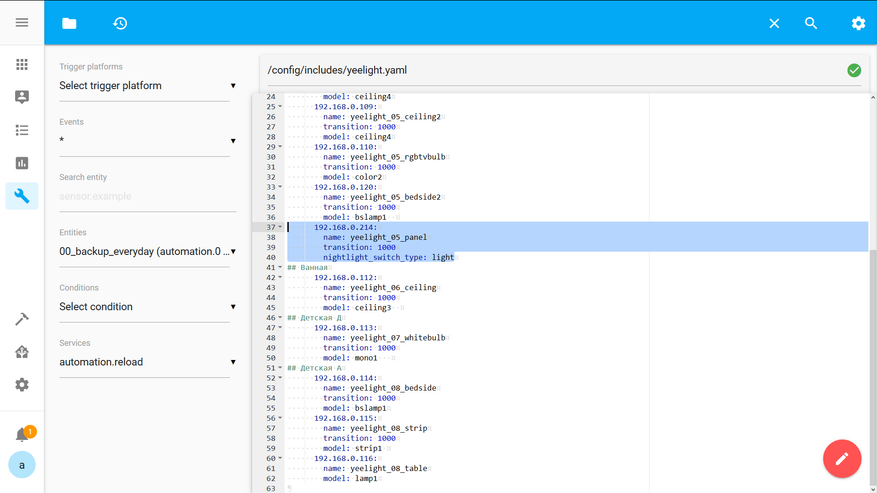Collapse the fold arrow at line 56
The width and height of the screenshot is (877, 493).
pos(280,418)
